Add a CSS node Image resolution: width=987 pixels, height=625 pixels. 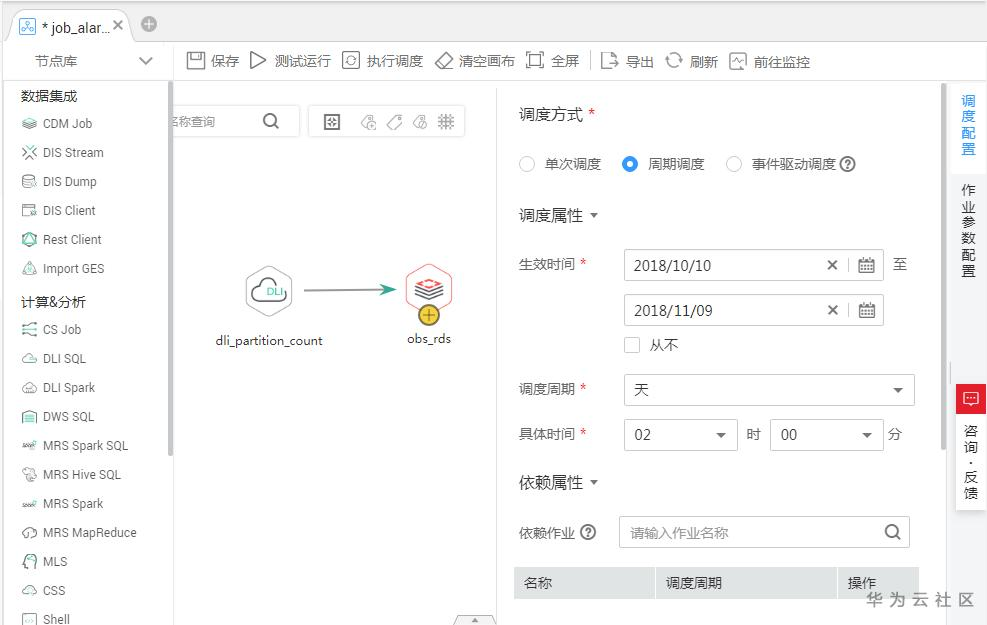click(43, 590)
